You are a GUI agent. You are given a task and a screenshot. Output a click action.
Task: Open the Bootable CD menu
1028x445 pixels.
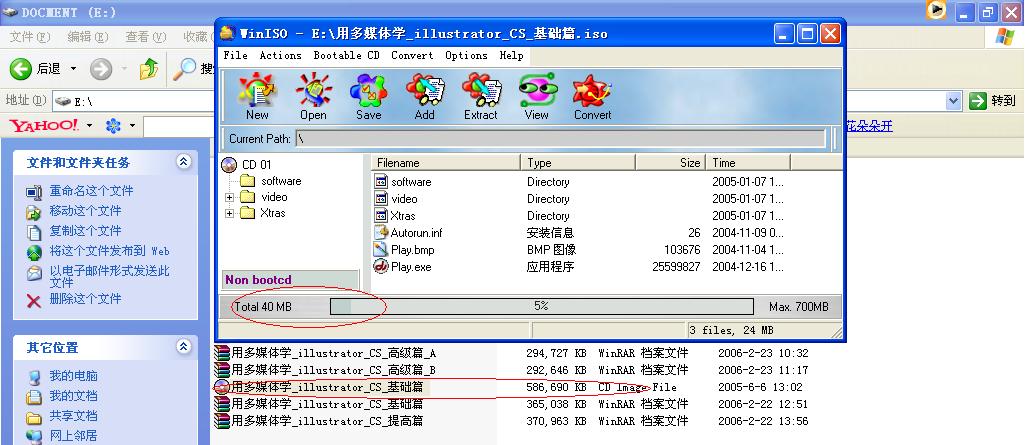346,56
